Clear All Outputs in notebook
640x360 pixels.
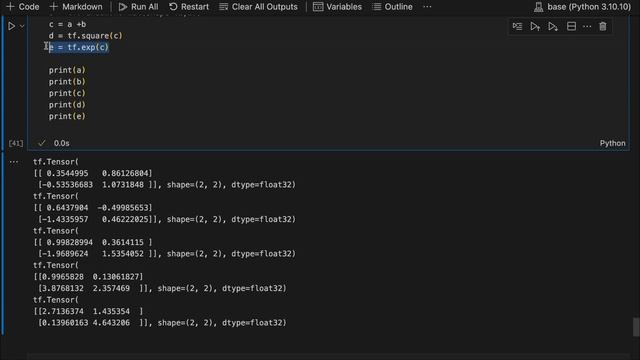pyautogui.click(x=258, y=7)
